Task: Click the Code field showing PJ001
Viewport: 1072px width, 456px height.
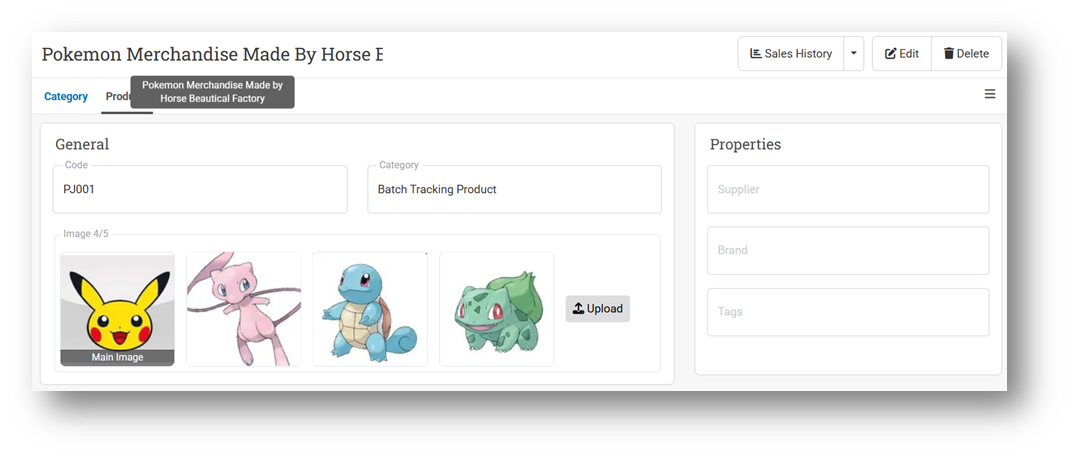Action: tap(200, 189)
